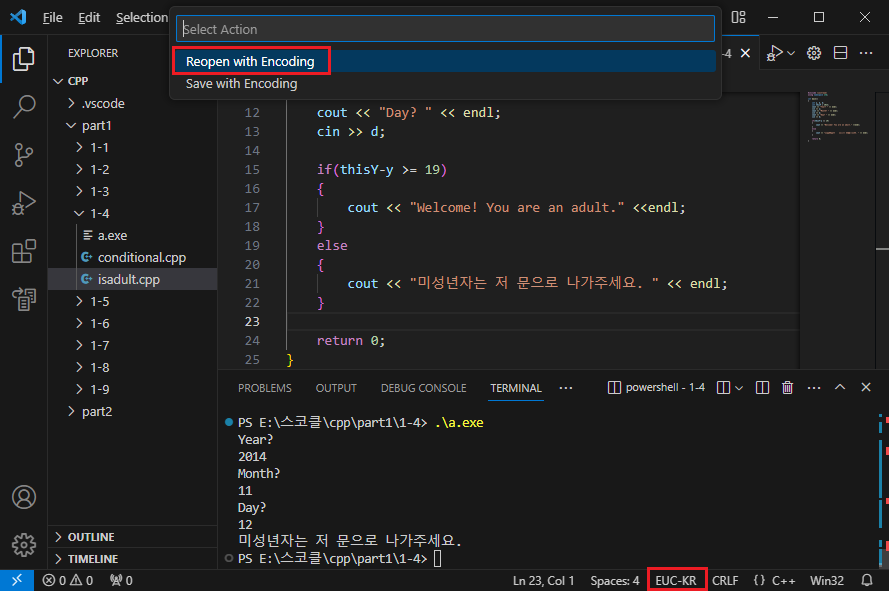
Task: Click the remote window indicator in status bar
Action: 17,580
